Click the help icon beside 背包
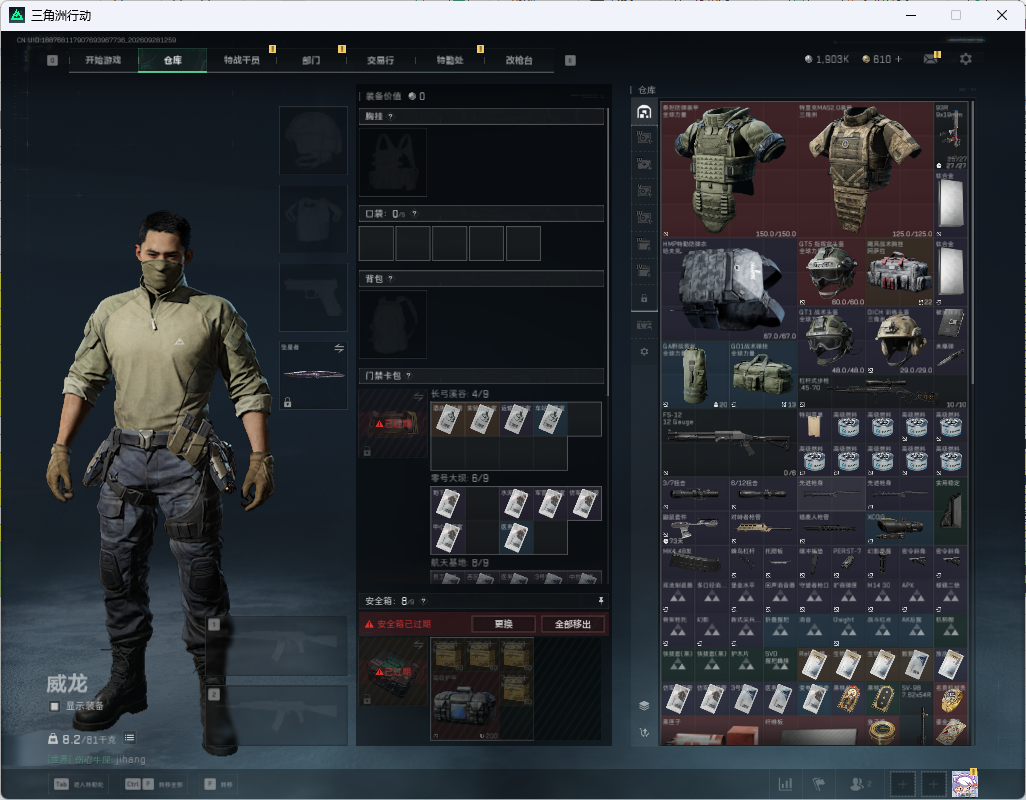Screen dimensions: 1026x800 391,279
